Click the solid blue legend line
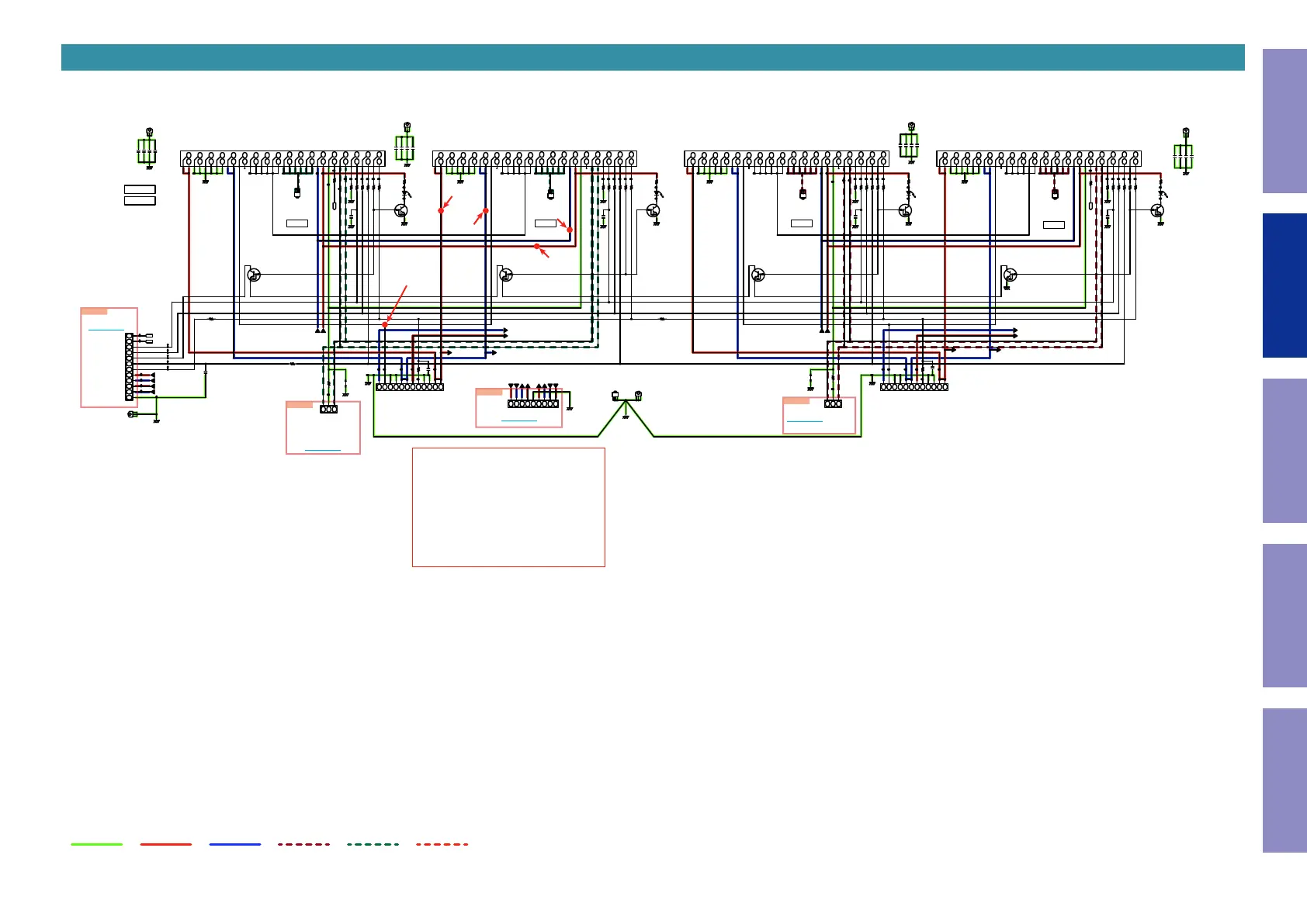 tap(235, 844)
